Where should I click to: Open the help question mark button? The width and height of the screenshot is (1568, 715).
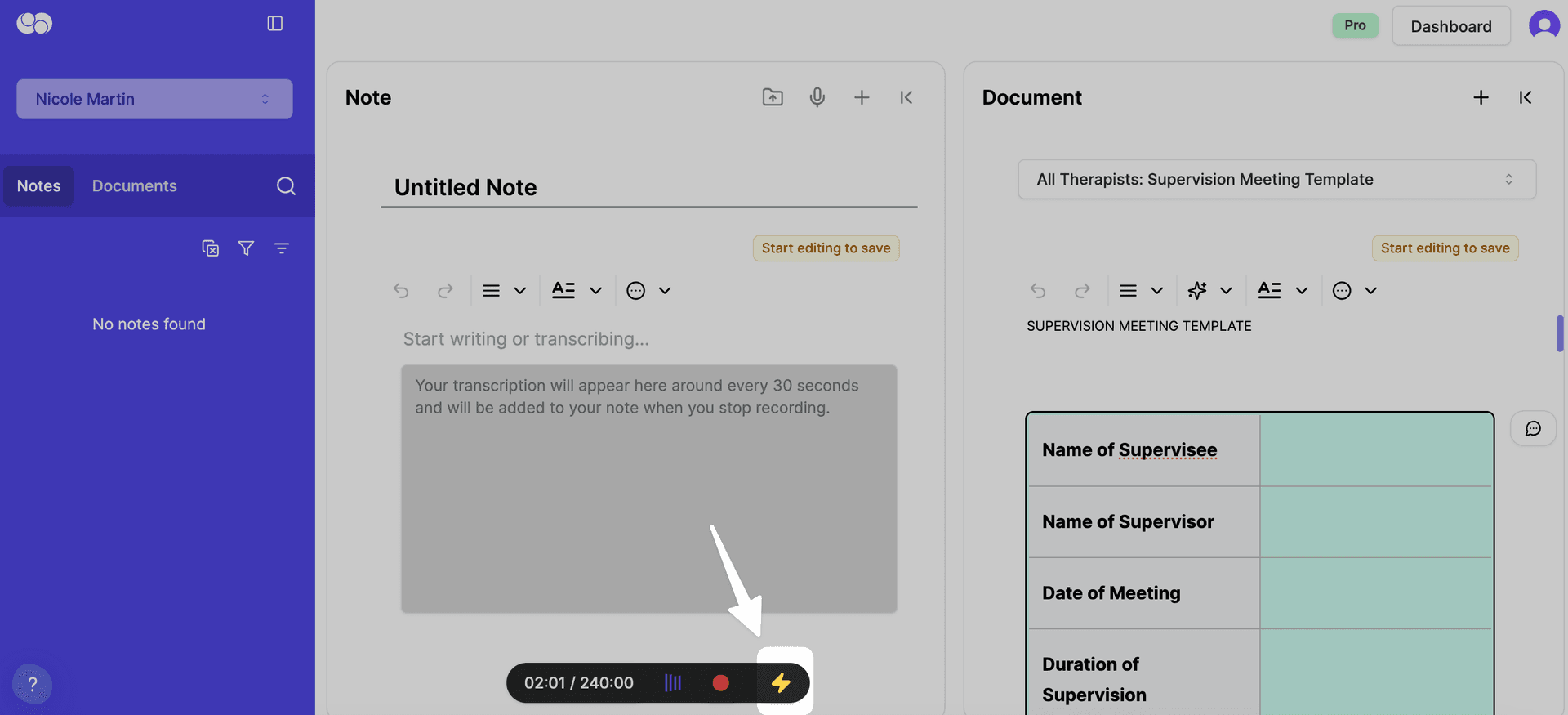click(32, 684)
